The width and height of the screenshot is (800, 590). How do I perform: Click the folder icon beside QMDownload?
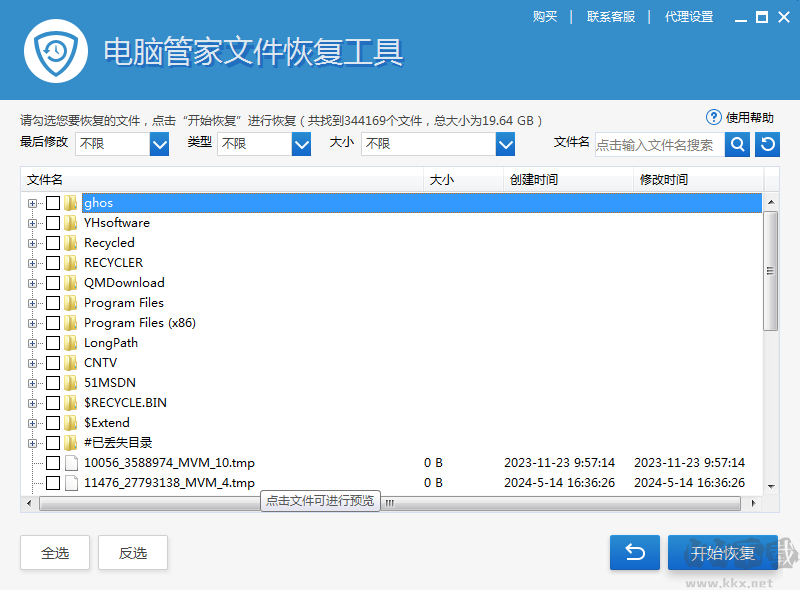pos(68,282)
